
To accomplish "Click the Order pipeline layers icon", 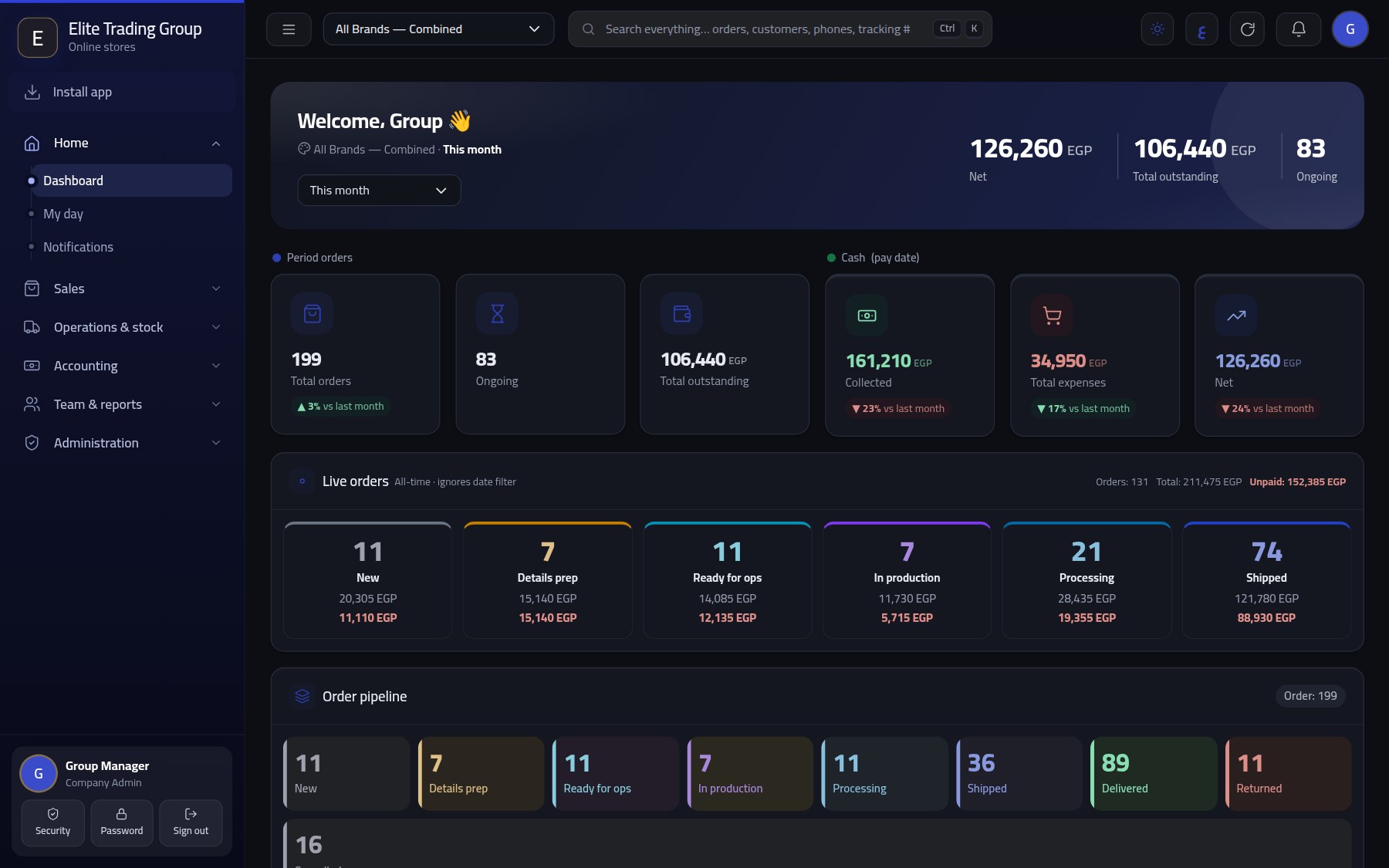I will pos(302,696).
